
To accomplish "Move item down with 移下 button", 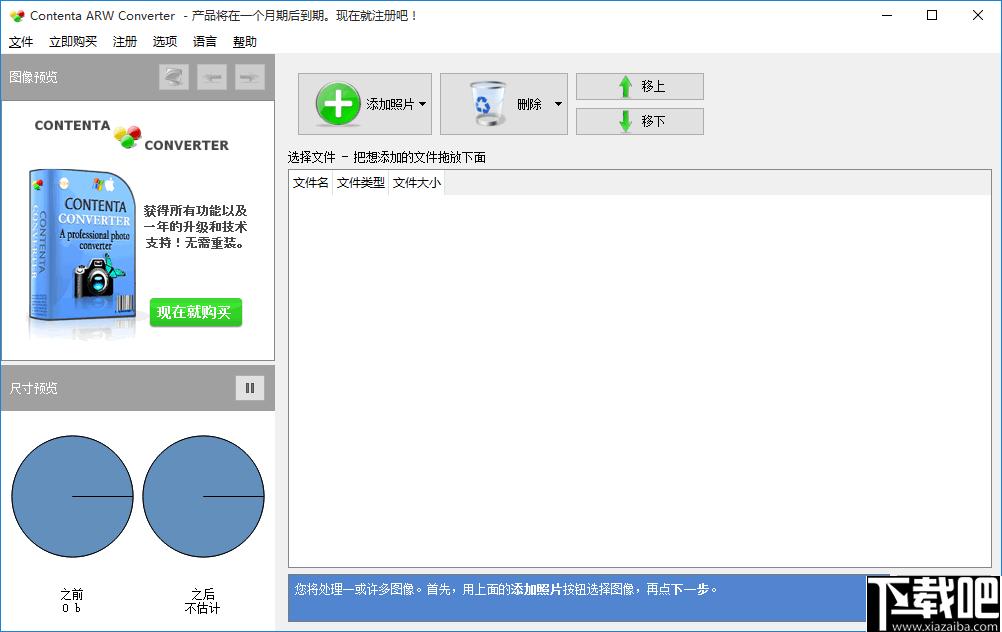I will [x=640, y=121].
